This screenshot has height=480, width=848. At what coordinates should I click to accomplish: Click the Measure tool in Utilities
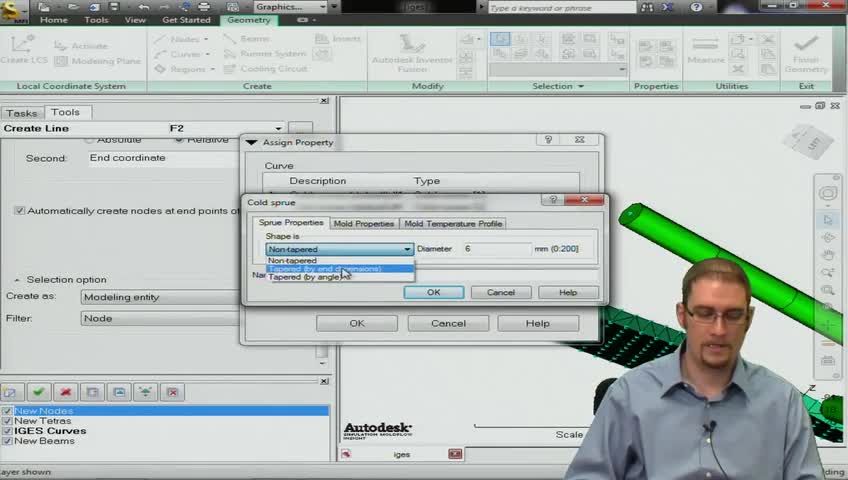point(706,50)
